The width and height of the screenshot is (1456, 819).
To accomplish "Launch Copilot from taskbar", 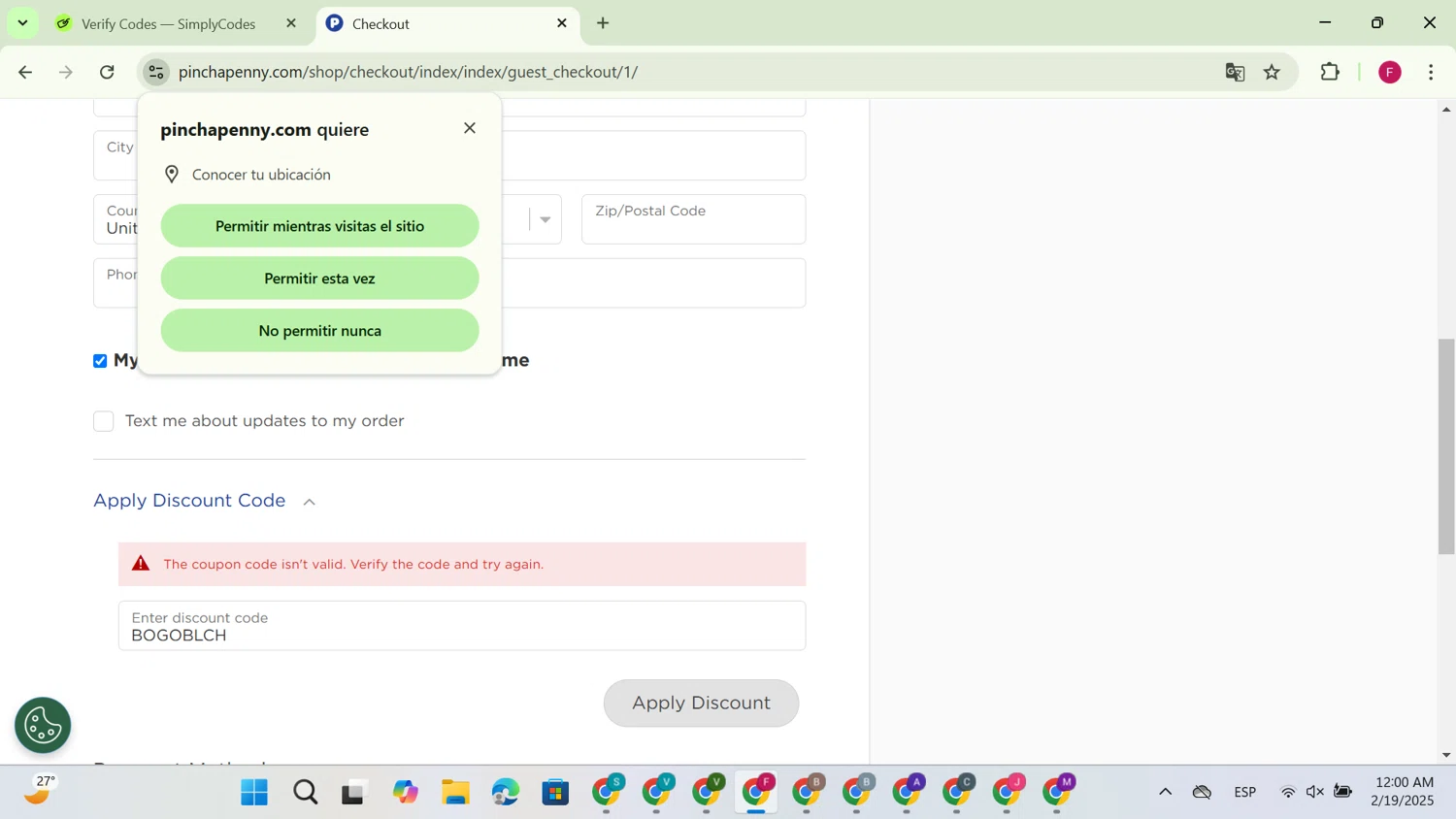I will 405,793.
